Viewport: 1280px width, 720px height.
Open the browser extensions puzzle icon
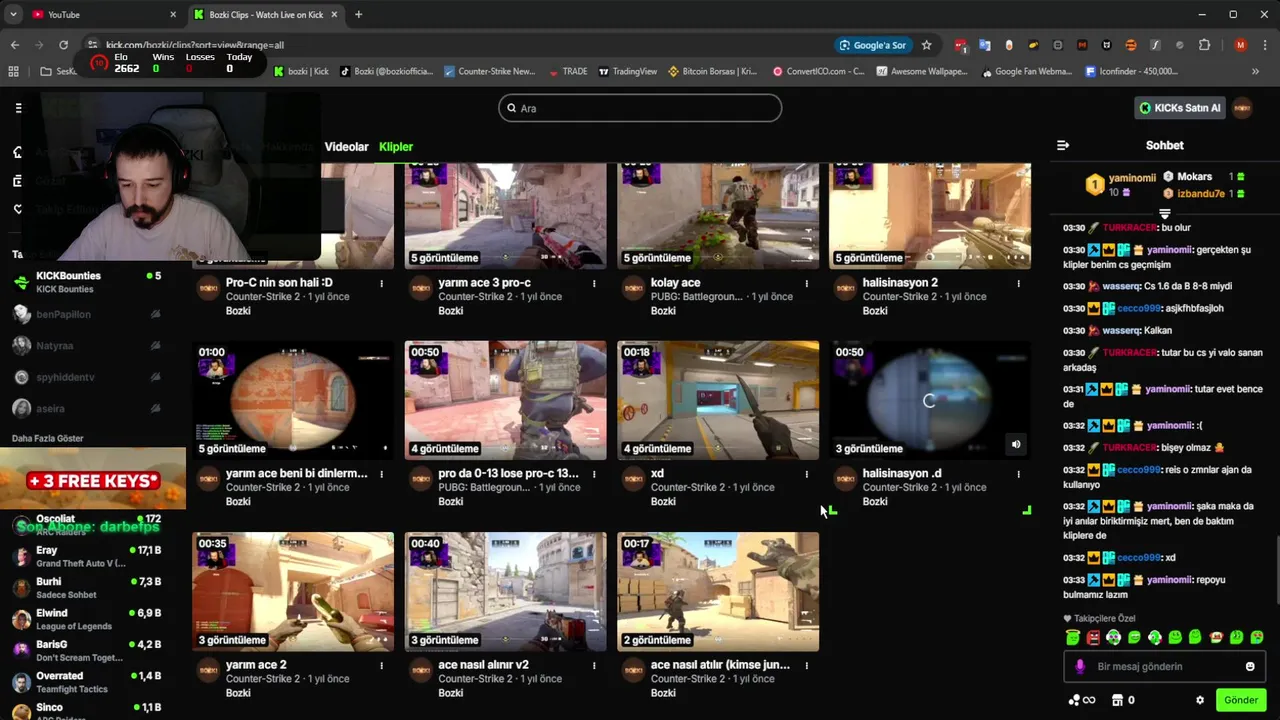(1204, 45)
